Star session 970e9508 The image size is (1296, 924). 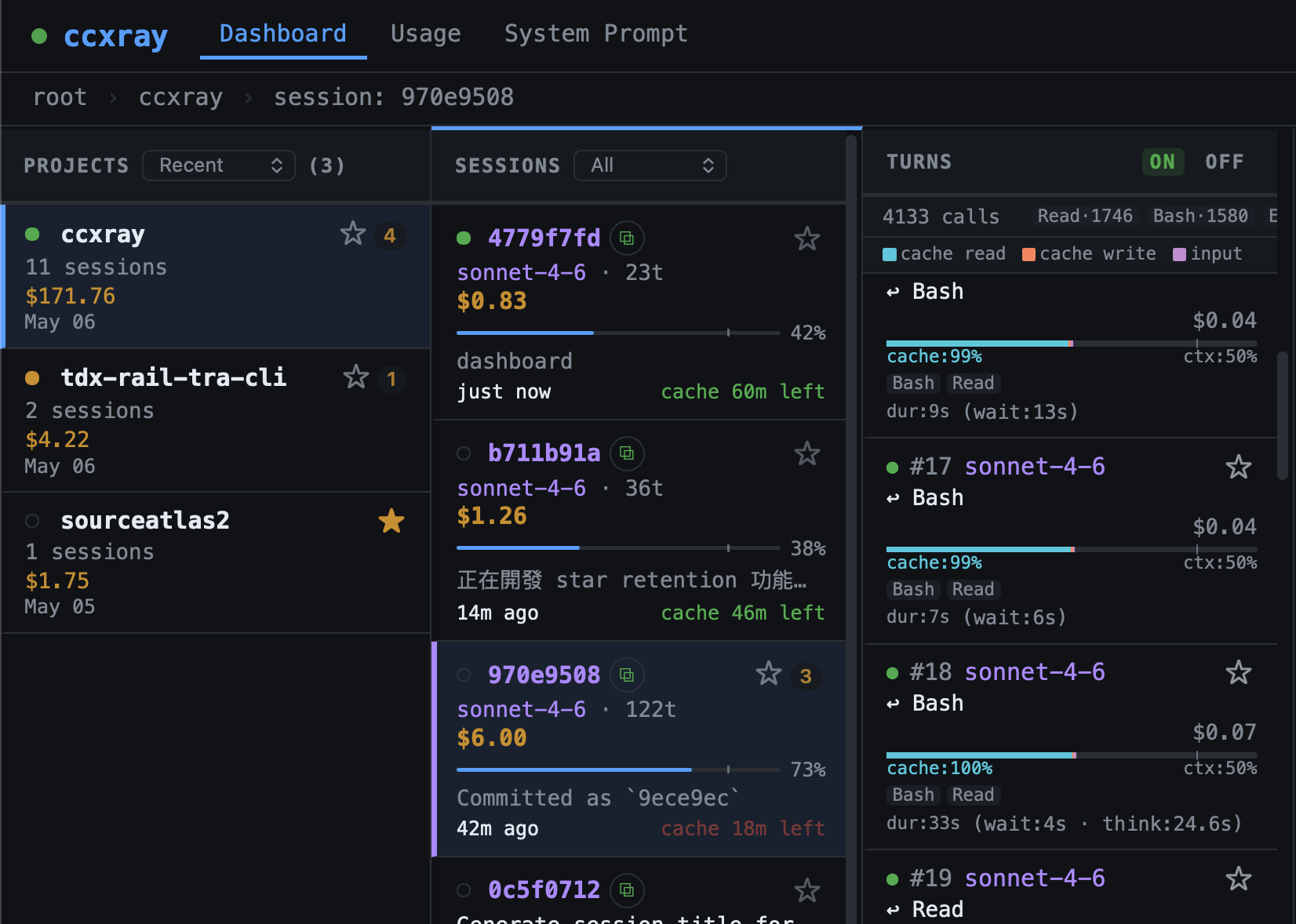[x=769, y=674]
